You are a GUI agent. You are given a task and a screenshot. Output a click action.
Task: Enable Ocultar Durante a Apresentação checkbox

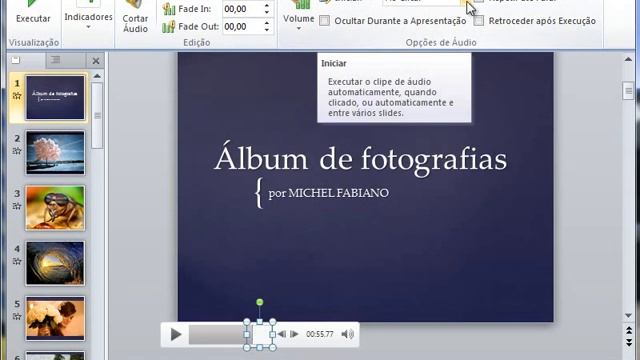pyautogui.click(x=324, y=21)
